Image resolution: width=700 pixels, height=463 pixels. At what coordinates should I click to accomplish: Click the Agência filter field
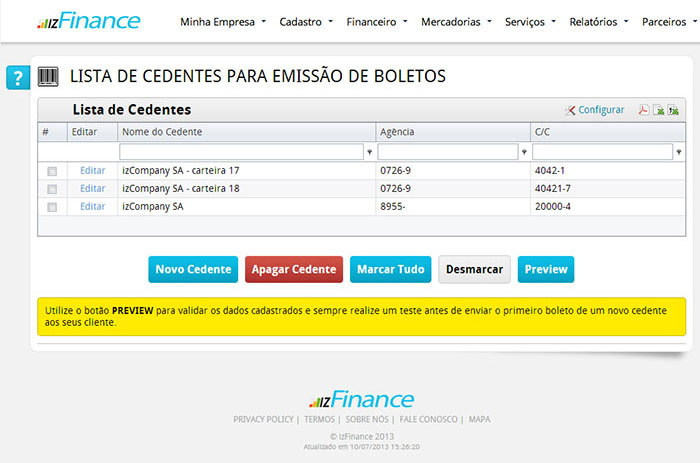[448, 152]
